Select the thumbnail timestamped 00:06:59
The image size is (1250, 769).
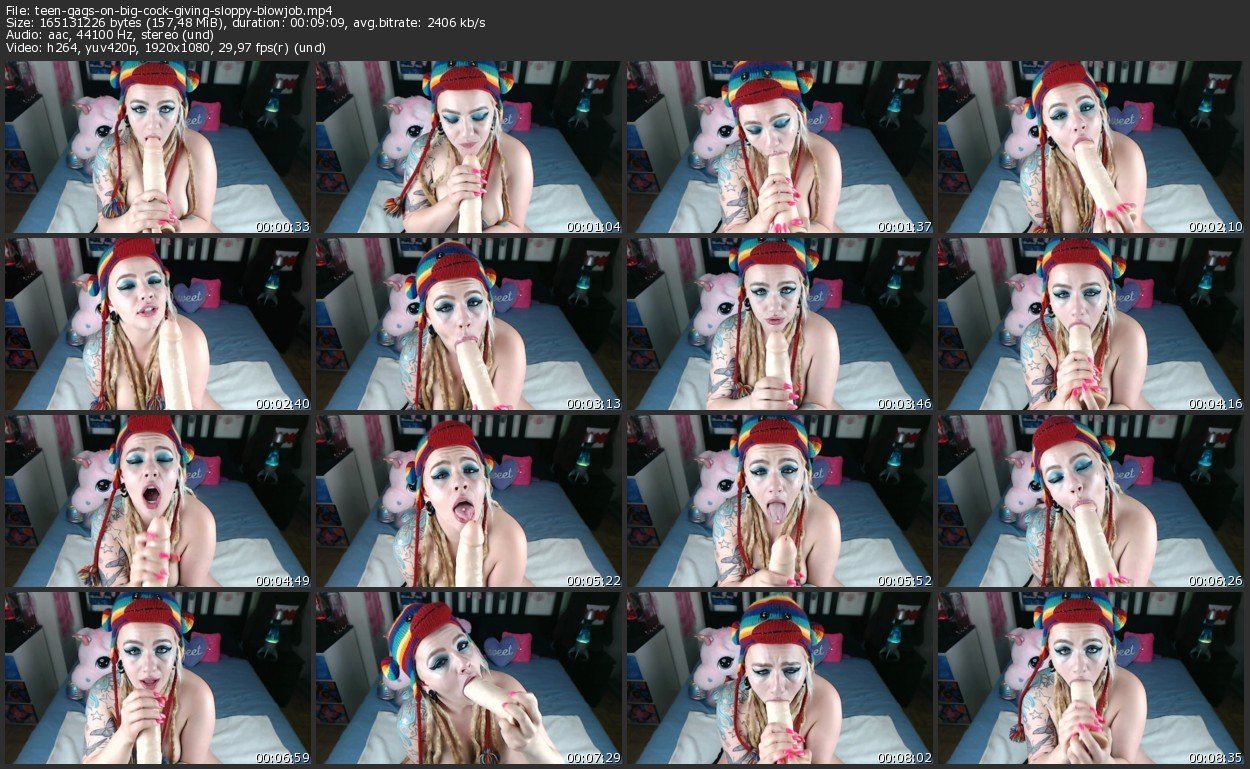[158, 677]
